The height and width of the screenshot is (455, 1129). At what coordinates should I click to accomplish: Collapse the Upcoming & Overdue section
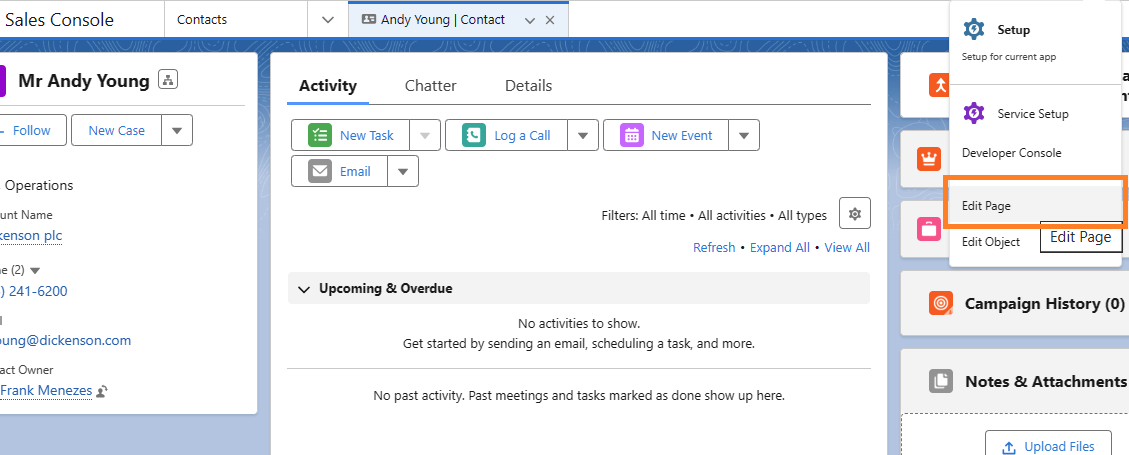(303, 289)
